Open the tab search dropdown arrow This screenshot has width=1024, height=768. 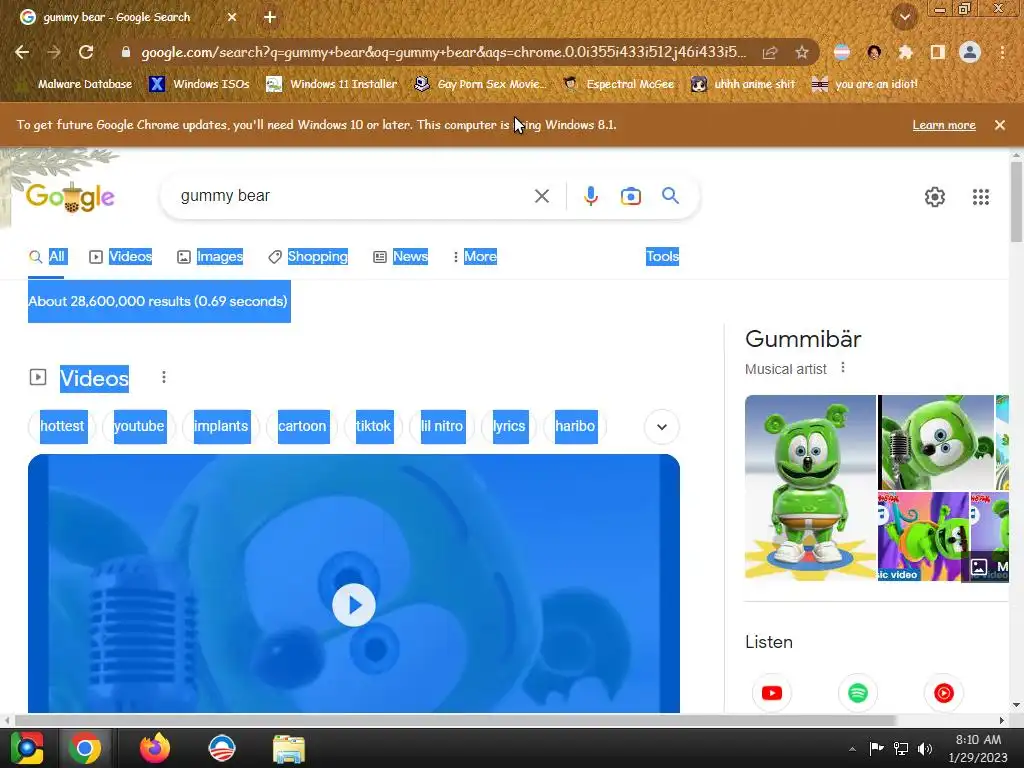click(x=904, y=18)
